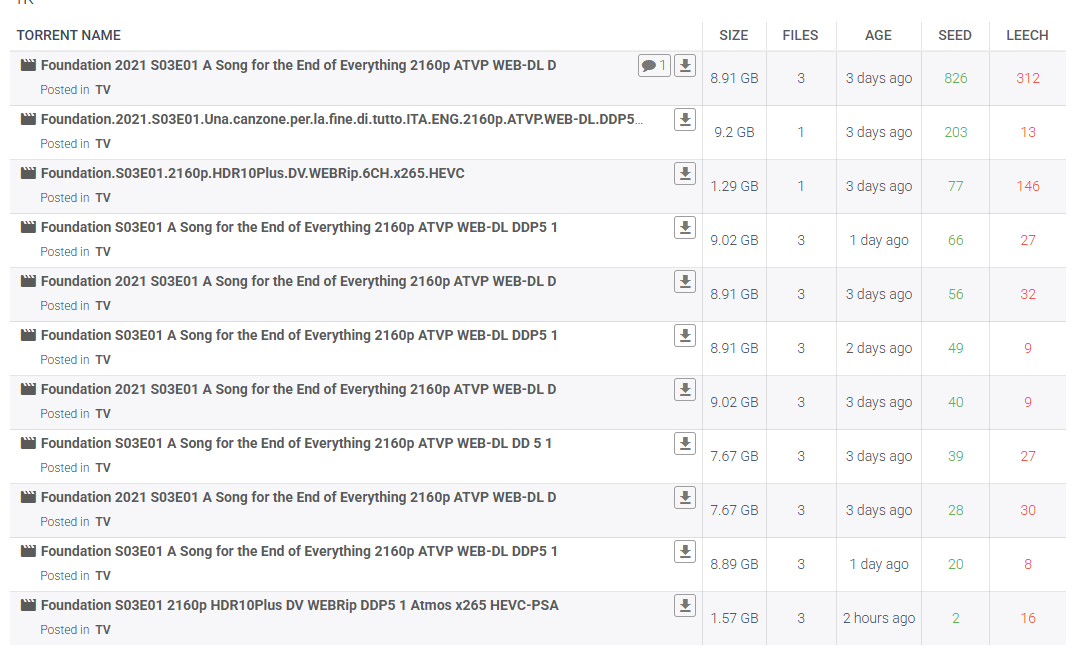This screenshot has width=1075, height=652.
Task: Click the clapperboard icon beside the 1.29 GB torrent
Action: [x=28, y=173]
